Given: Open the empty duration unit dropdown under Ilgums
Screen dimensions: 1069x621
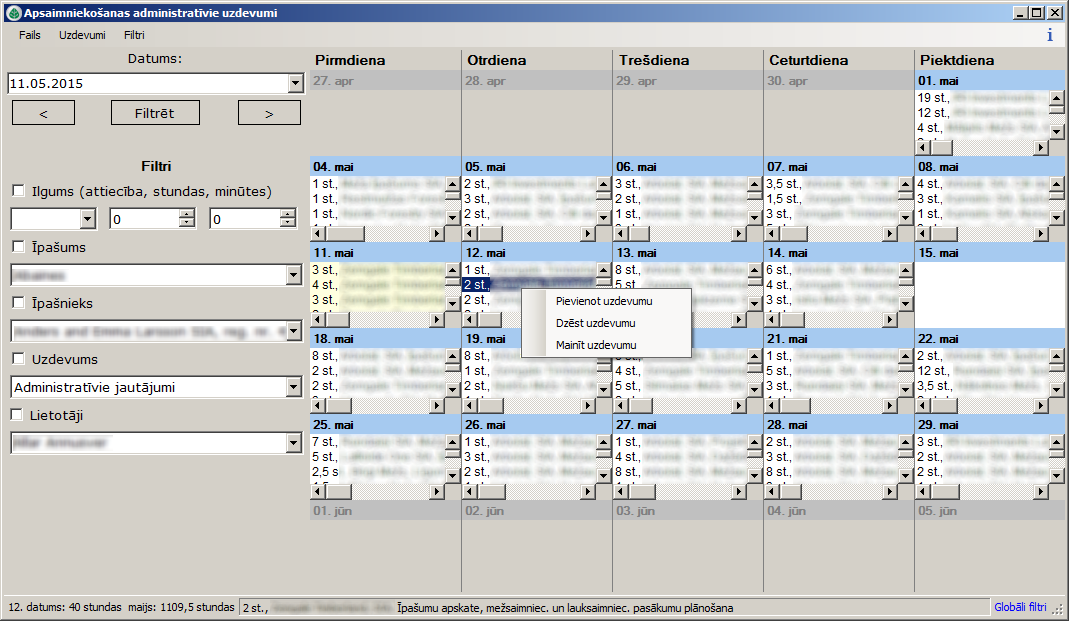Looking at the screenshot, I should point(86,218).
